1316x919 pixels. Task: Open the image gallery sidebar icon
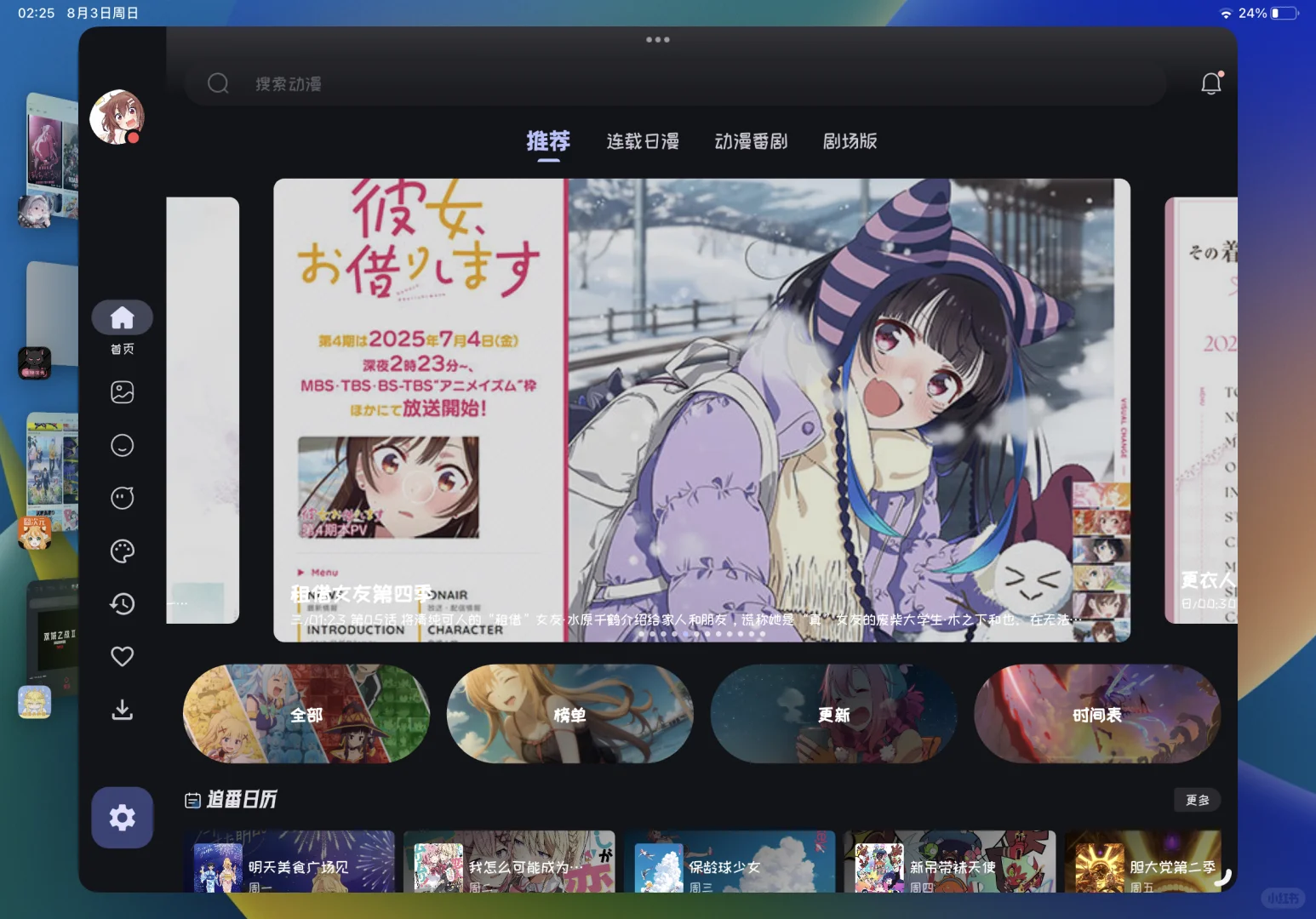pyautogui.click(x=122, y=391)
